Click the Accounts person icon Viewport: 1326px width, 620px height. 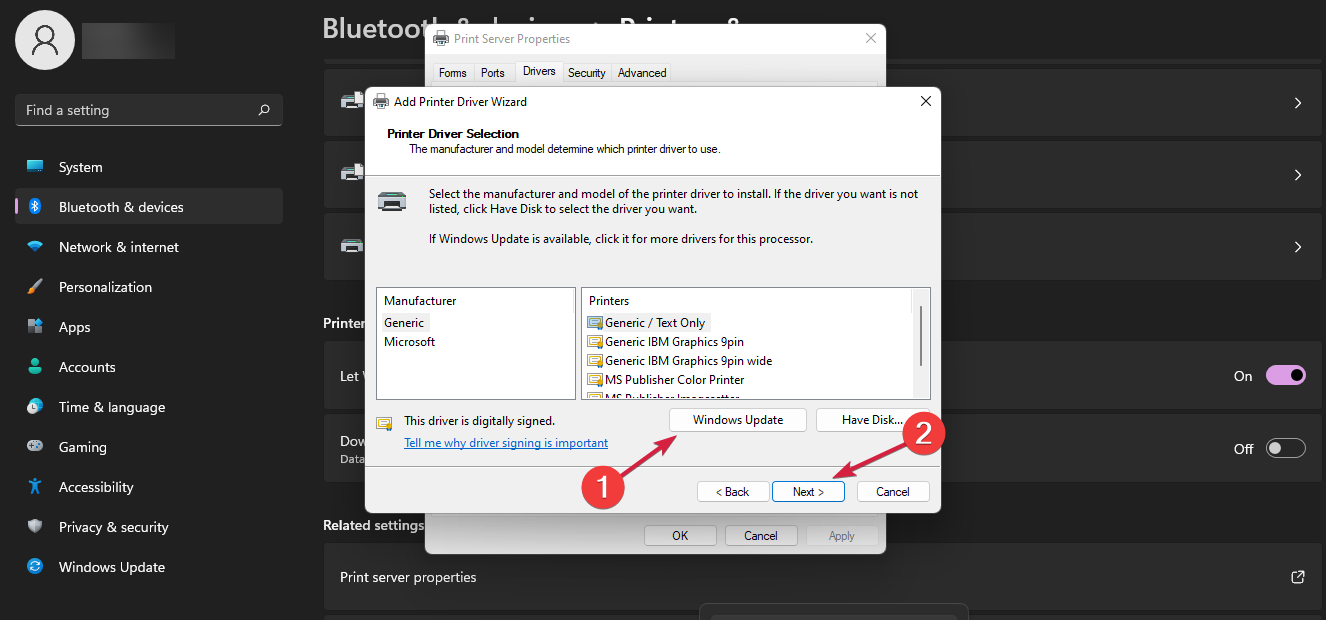(35, 367)
